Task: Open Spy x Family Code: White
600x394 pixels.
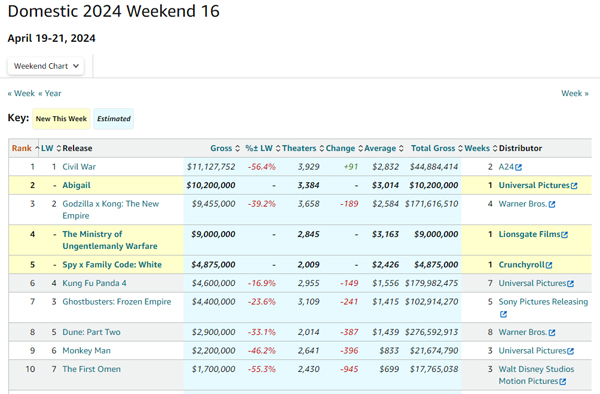Action: coord(112,265)
